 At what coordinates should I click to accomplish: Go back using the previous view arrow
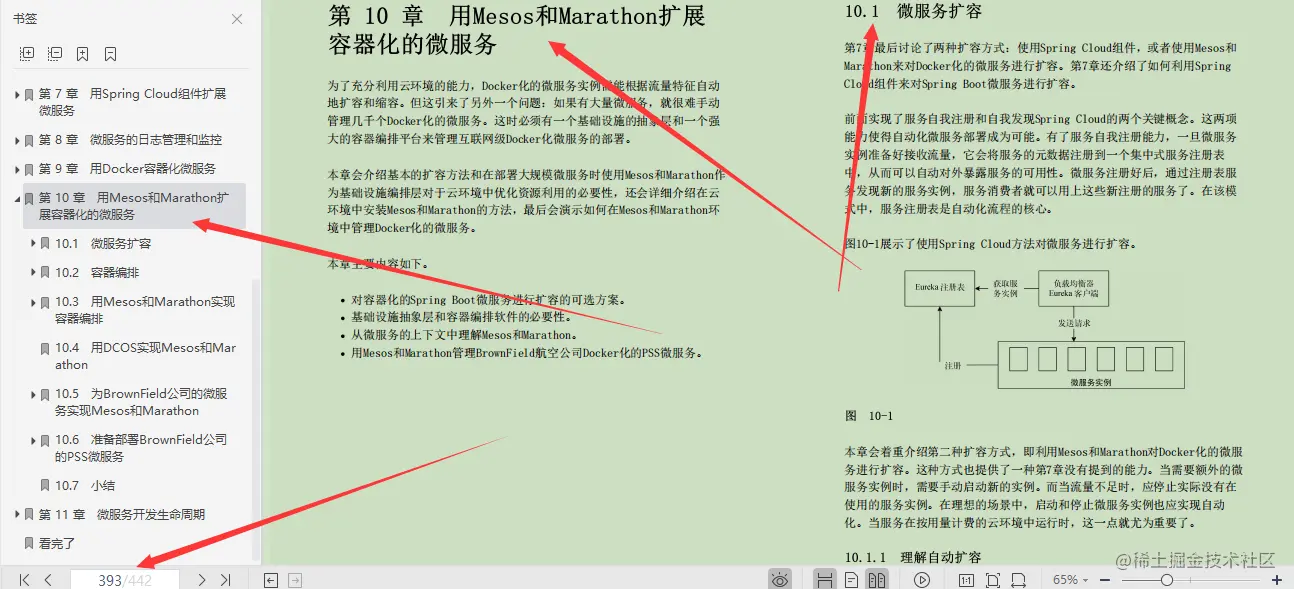(x=270, y=579)
